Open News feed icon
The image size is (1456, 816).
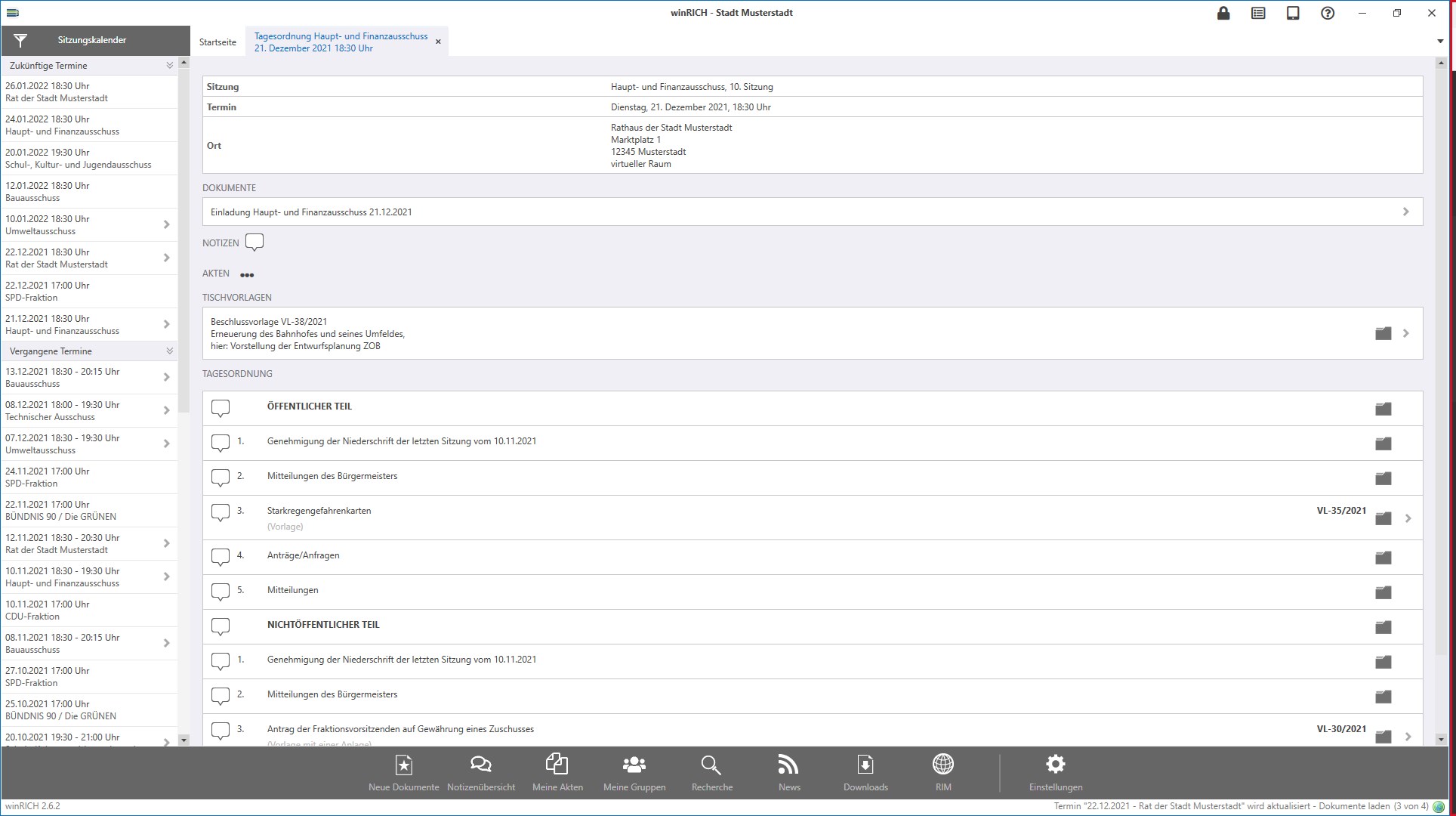click(x=789, y=773)
